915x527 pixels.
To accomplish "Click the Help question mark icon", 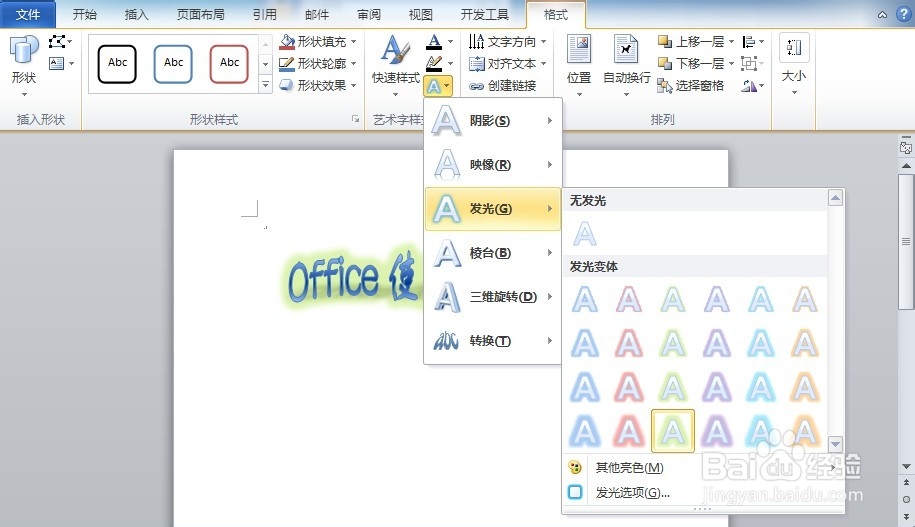I will pyautogui.click(x=904, y=14).
